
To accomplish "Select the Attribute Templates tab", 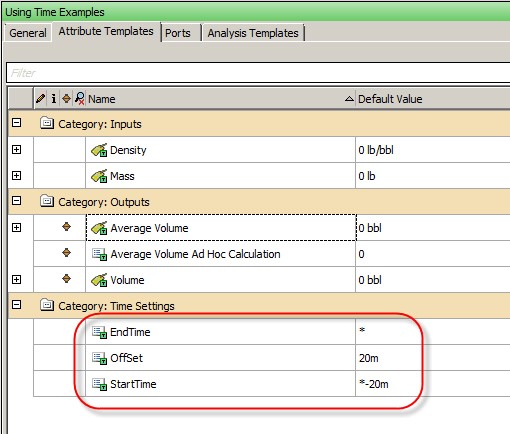I will coord(106,31).
